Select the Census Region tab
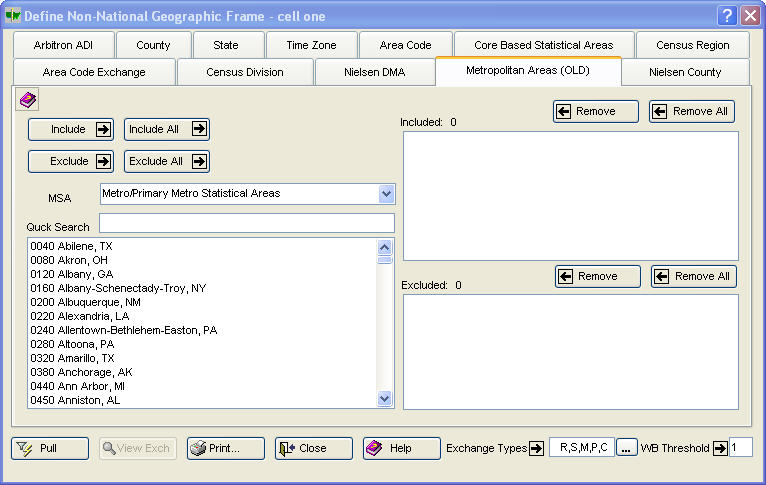766x485 pixels. [692, 45]
